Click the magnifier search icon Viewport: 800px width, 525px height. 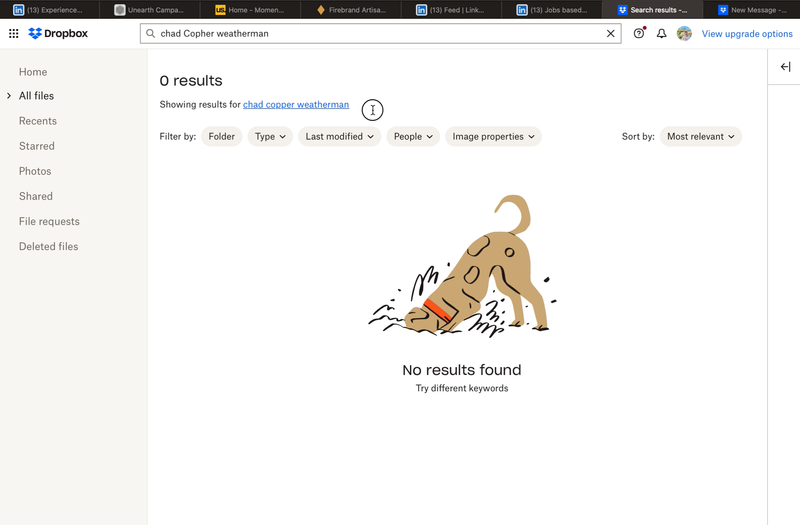pyautogui.click(x=151, y=33)
